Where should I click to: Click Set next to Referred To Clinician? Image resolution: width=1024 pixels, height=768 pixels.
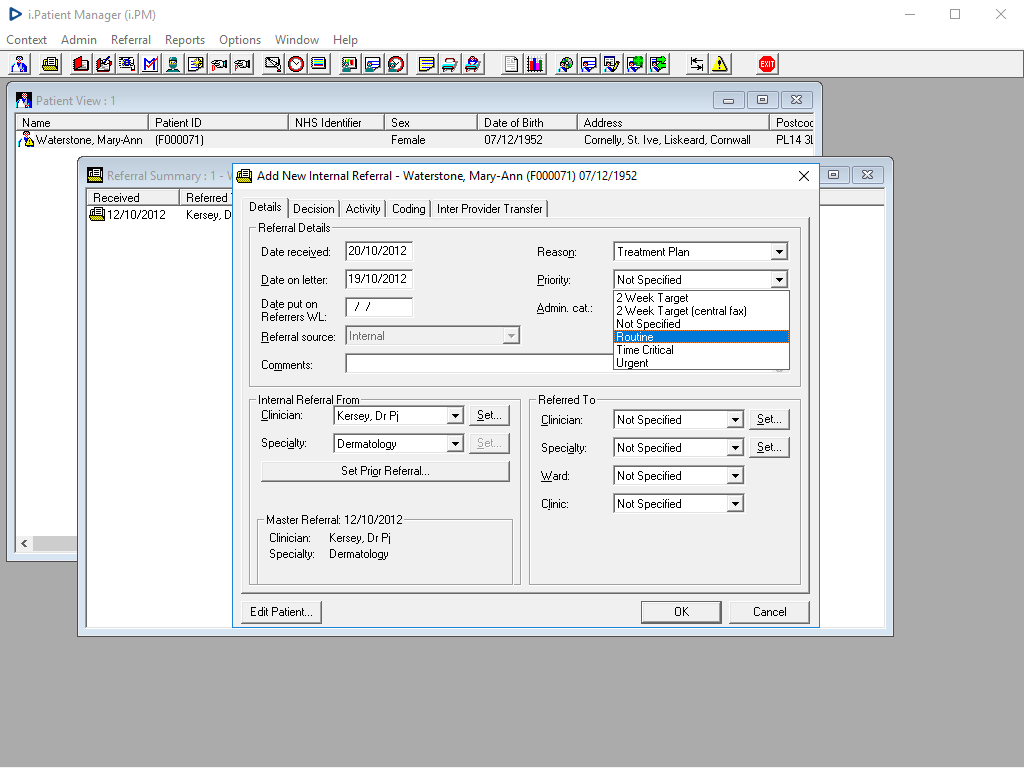769,419
